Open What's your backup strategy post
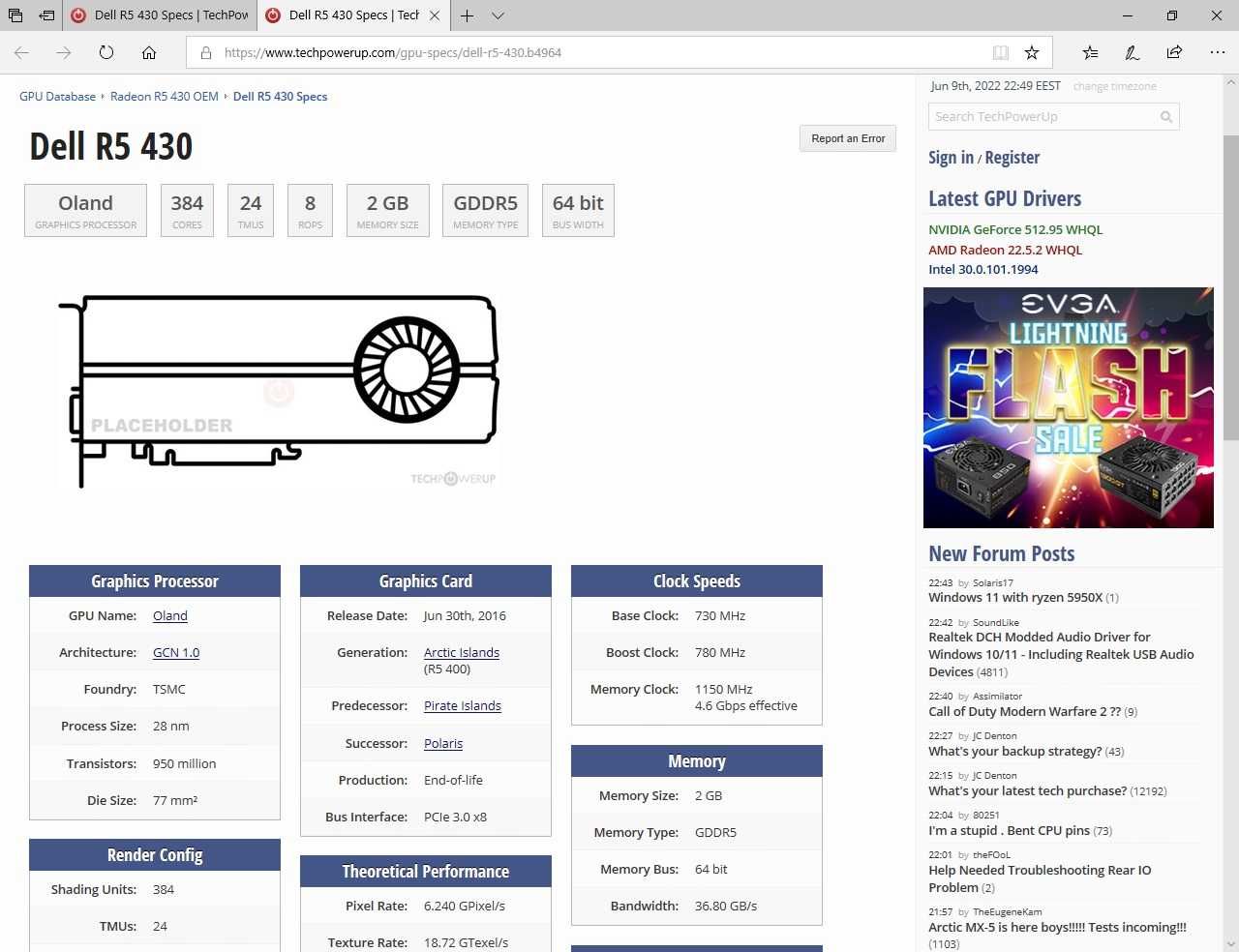The height and width of the screenshot is (952, 1239). tap(1015, 752)
